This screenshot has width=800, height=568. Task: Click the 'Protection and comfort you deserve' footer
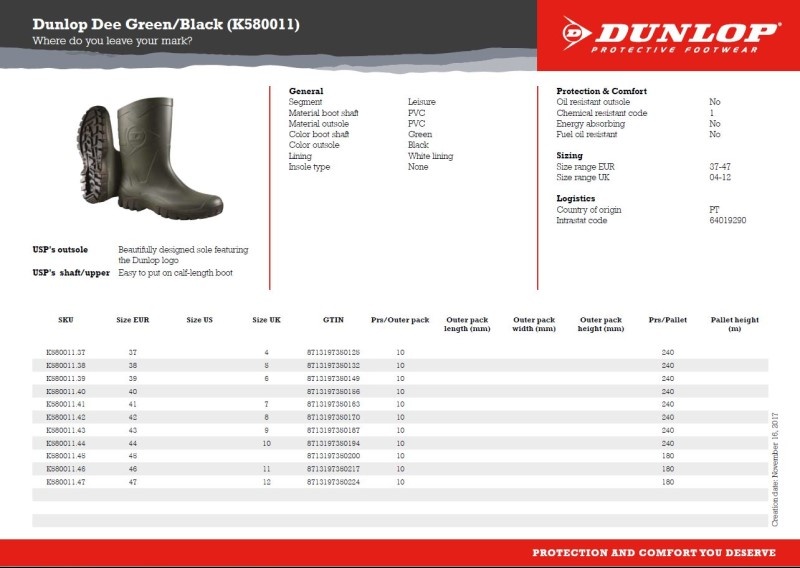654,552
